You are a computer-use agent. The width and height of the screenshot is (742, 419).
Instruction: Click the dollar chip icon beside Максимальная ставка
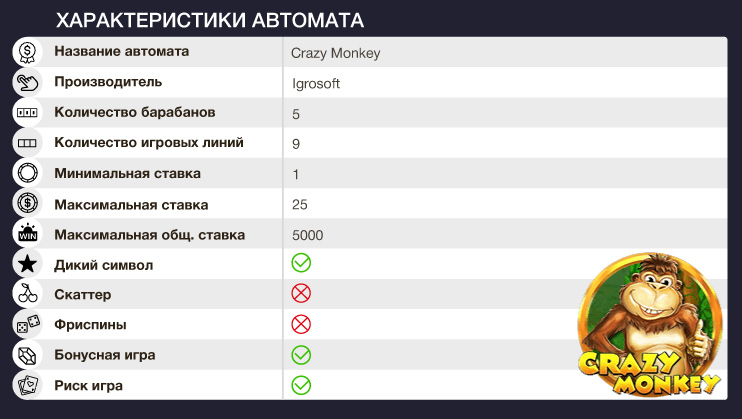pyautogui.click(x=27, y=204)
